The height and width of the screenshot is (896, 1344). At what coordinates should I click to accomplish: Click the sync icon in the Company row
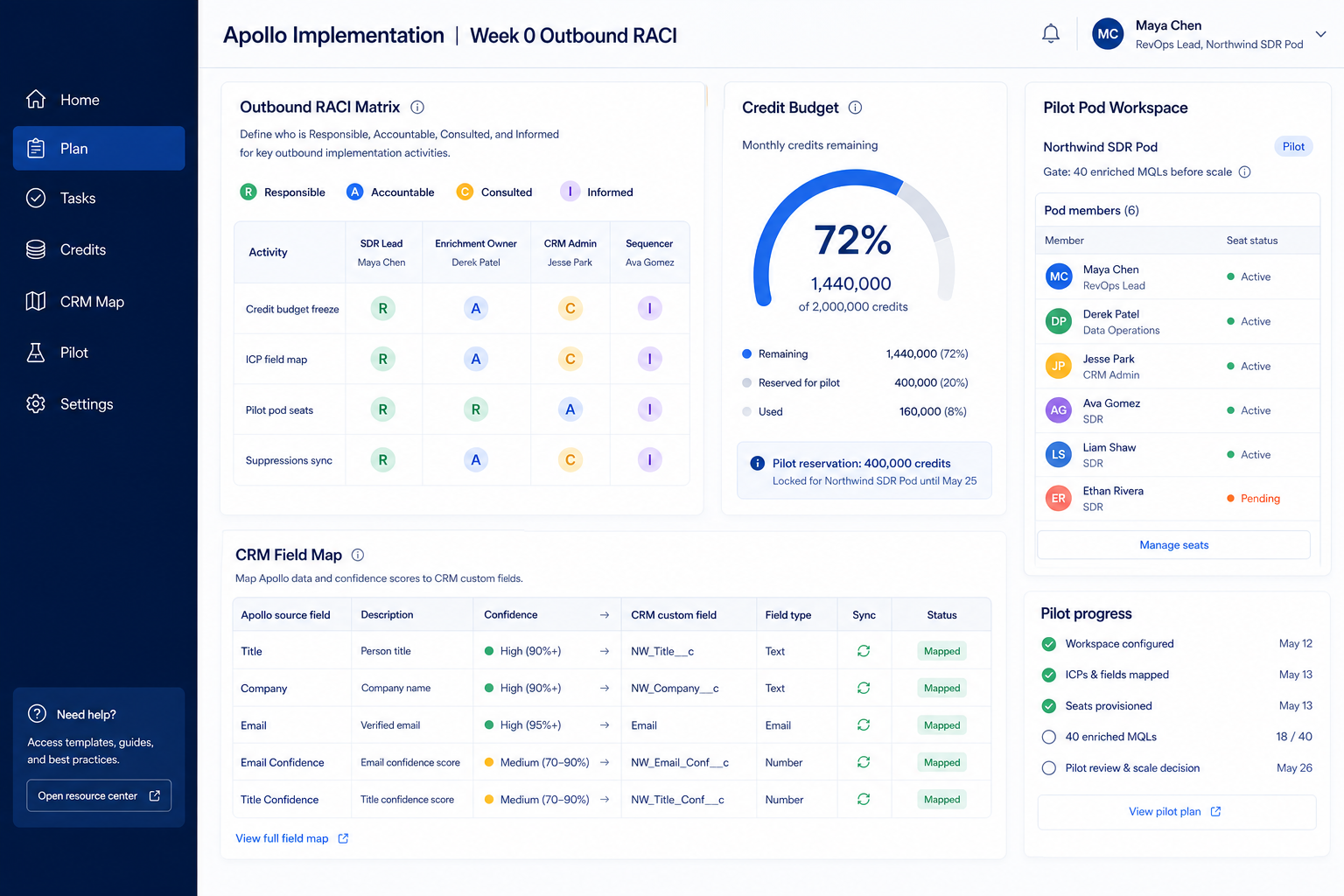[864, 688]
